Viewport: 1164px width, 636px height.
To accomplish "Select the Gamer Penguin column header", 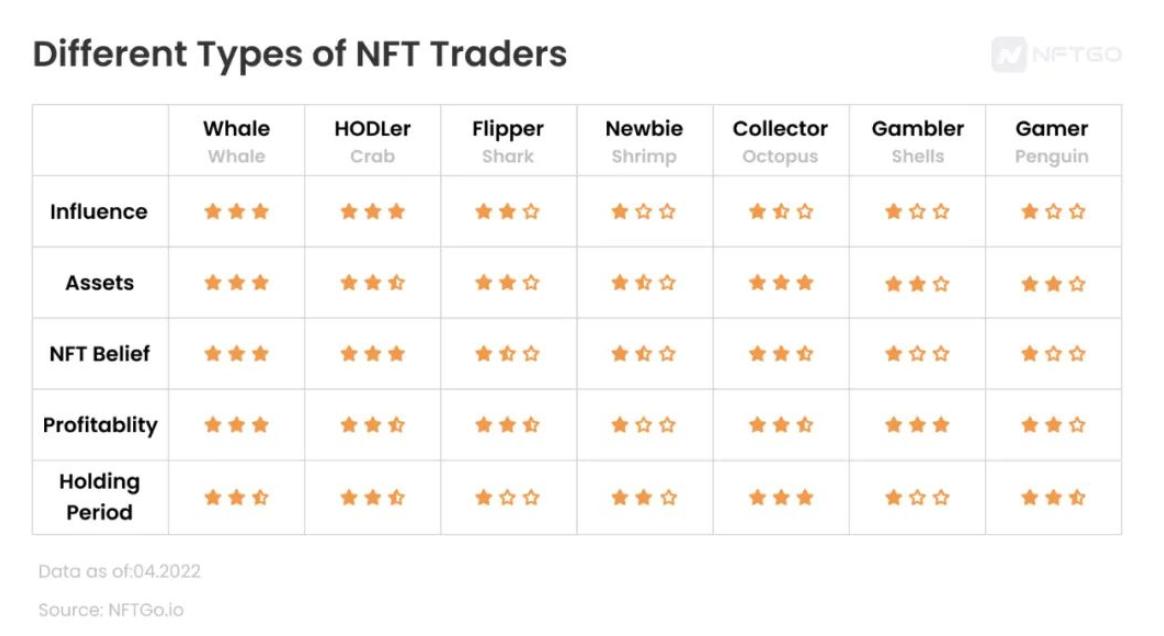I will point(1052,141).
